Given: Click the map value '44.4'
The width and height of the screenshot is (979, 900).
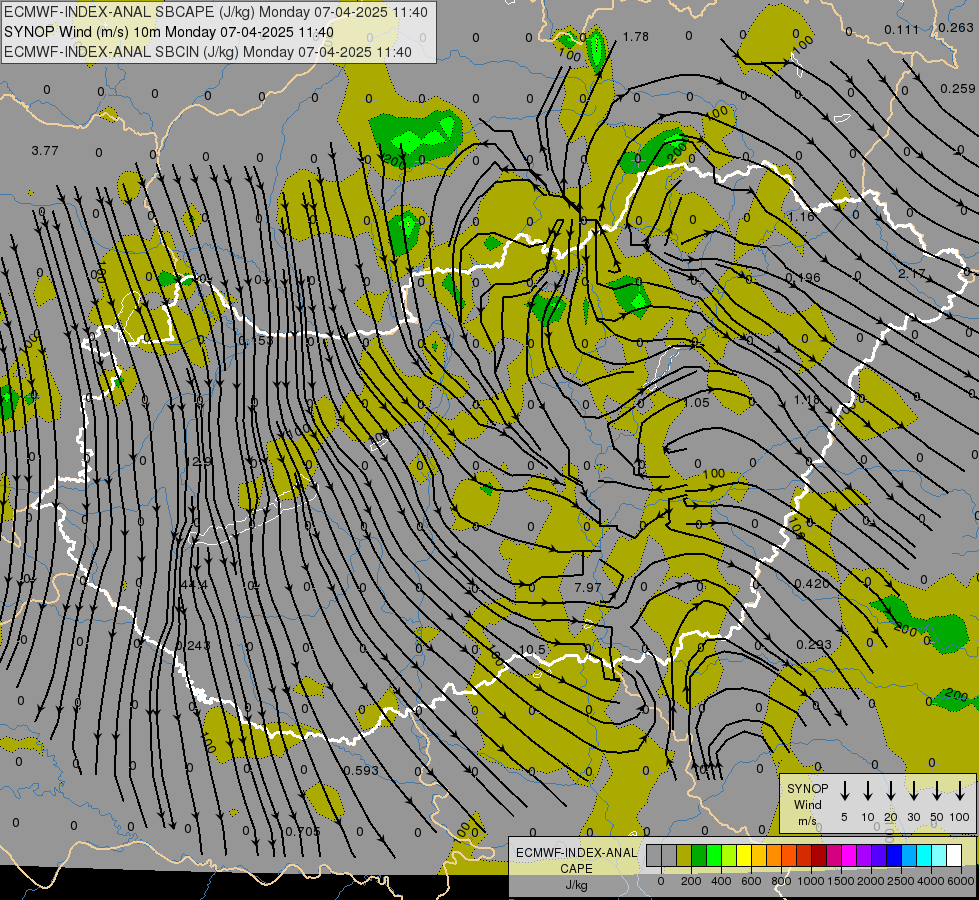Looking at the screenshot, I should coord(194,585).
